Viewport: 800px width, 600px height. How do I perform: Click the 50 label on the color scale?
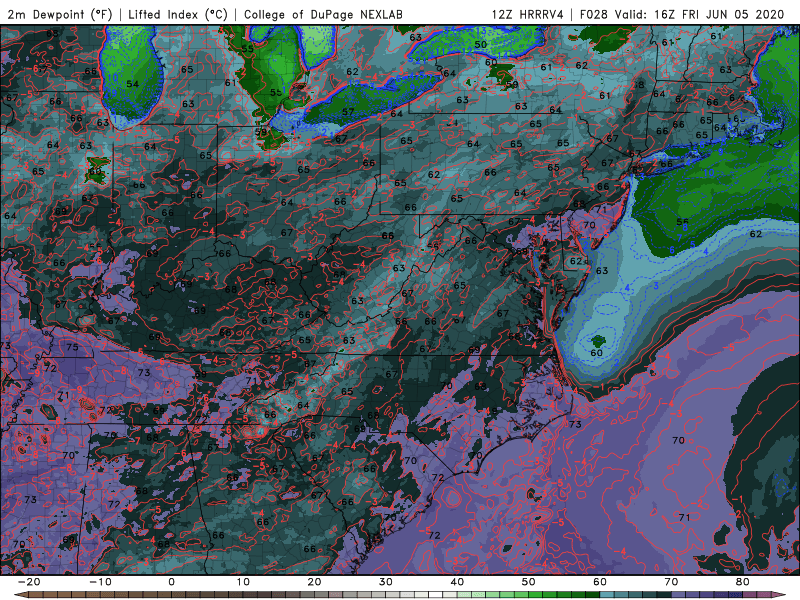tap(529, 582)
